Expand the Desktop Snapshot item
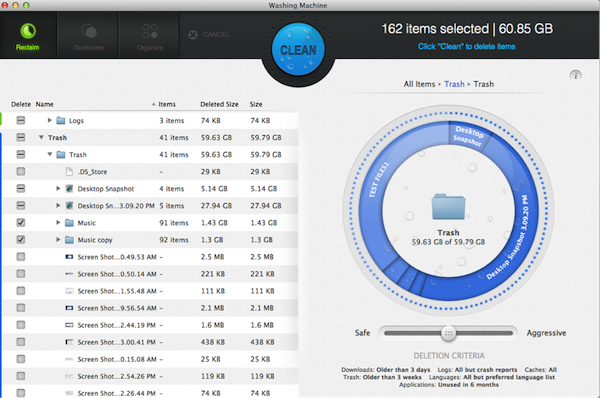This screenshot has width=600, height=398. (x=58, y=188)
